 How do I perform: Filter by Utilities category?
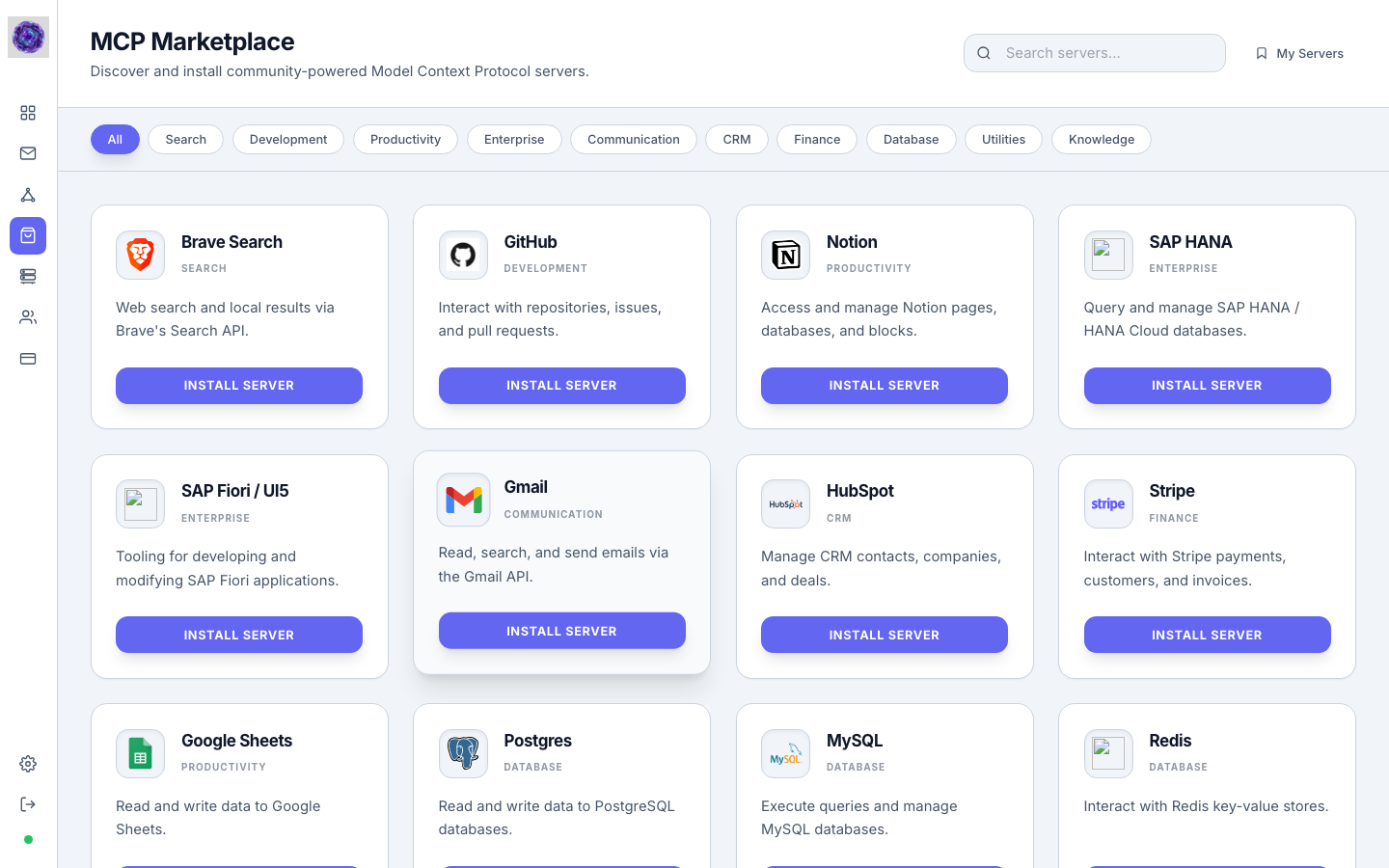(1003, 140)
